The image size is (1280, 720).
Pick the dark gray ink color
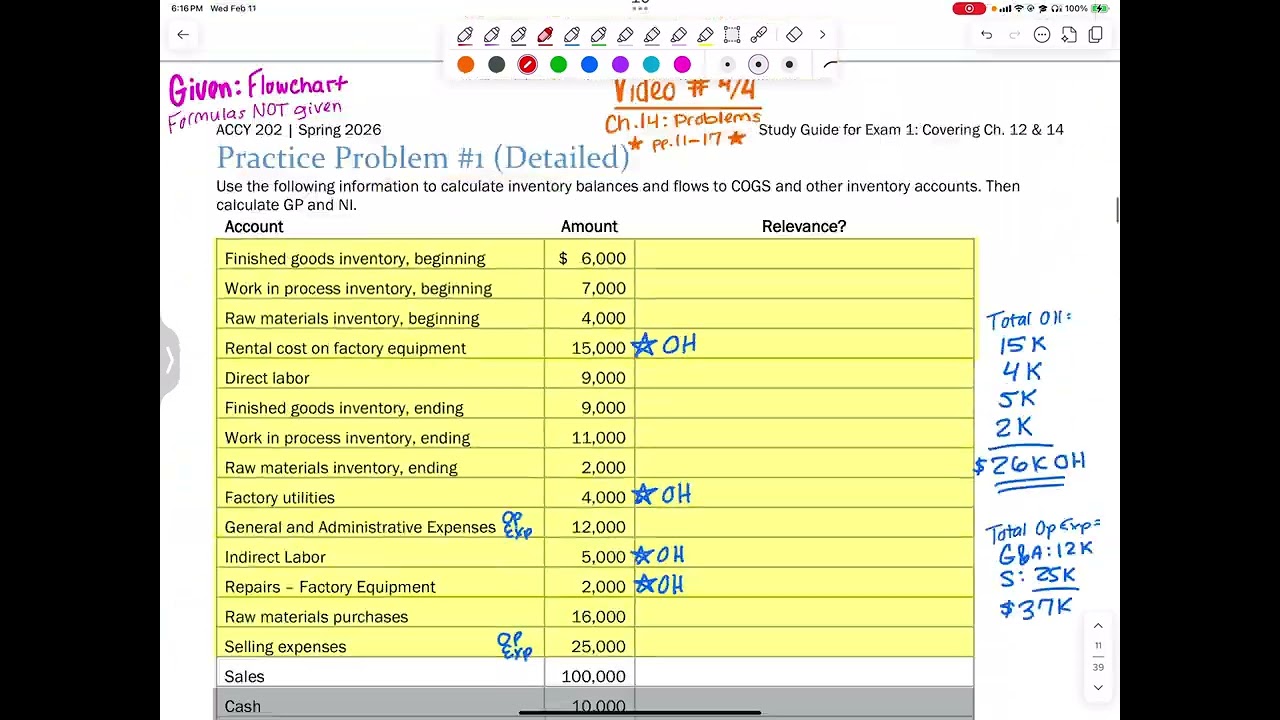(x=497, y=64)
